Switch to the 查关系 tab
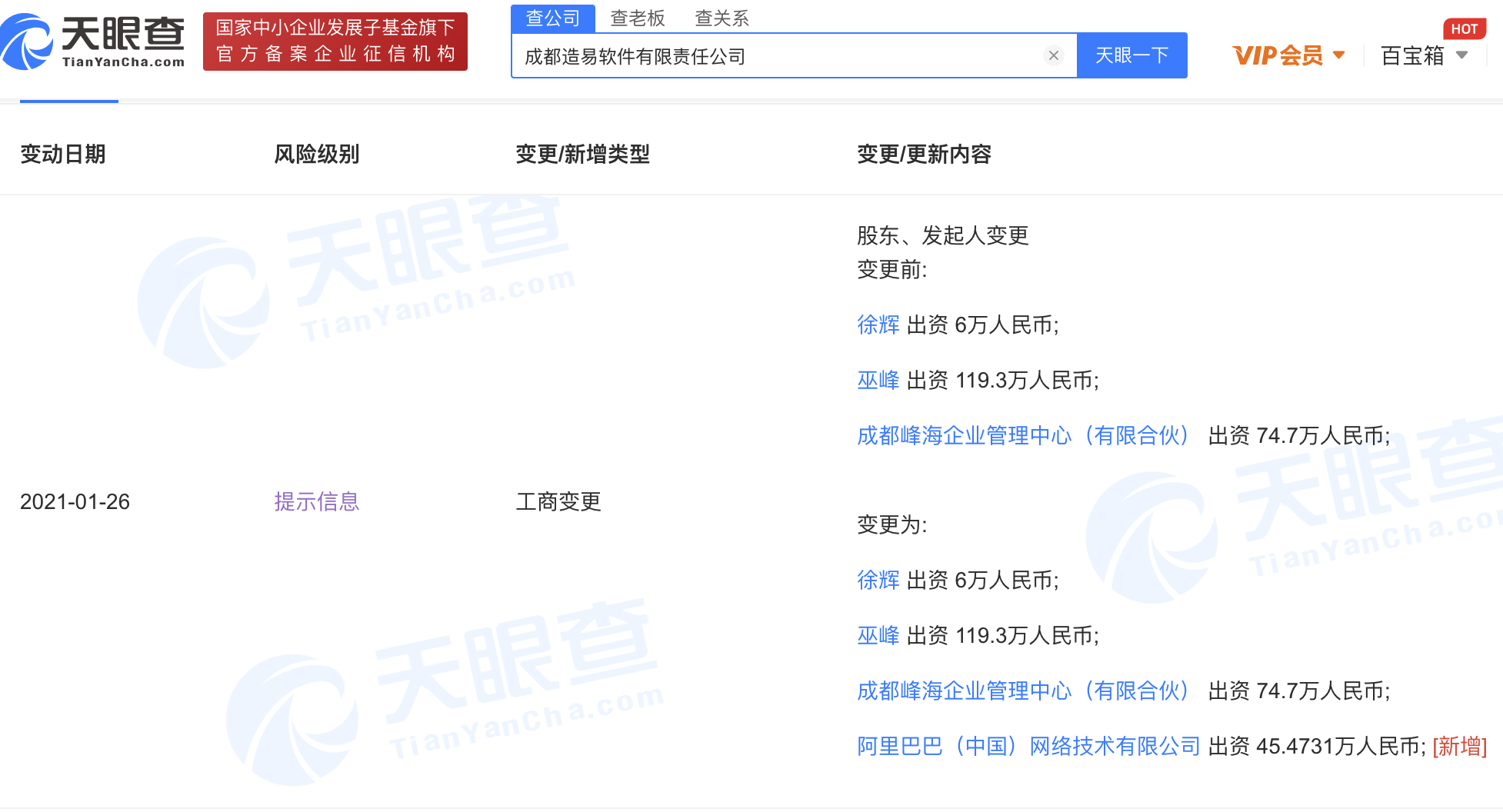Viewport: 1503px width, 812px height. click(722, 18)
